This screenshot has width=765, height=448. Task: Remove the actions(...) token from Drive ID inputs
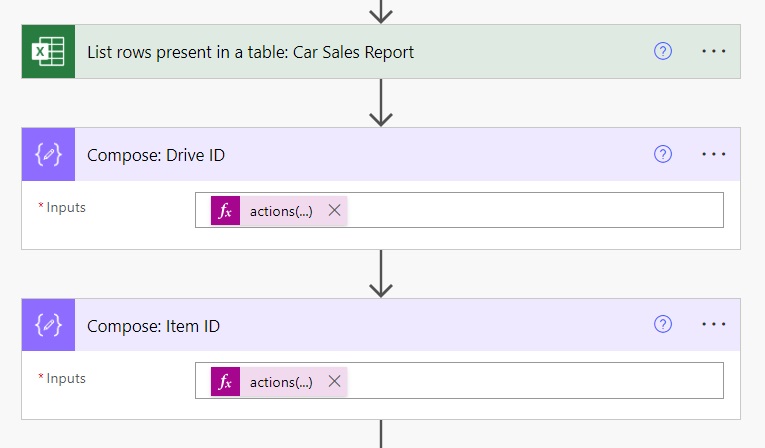pyautogui.click(x=334, y=210)
